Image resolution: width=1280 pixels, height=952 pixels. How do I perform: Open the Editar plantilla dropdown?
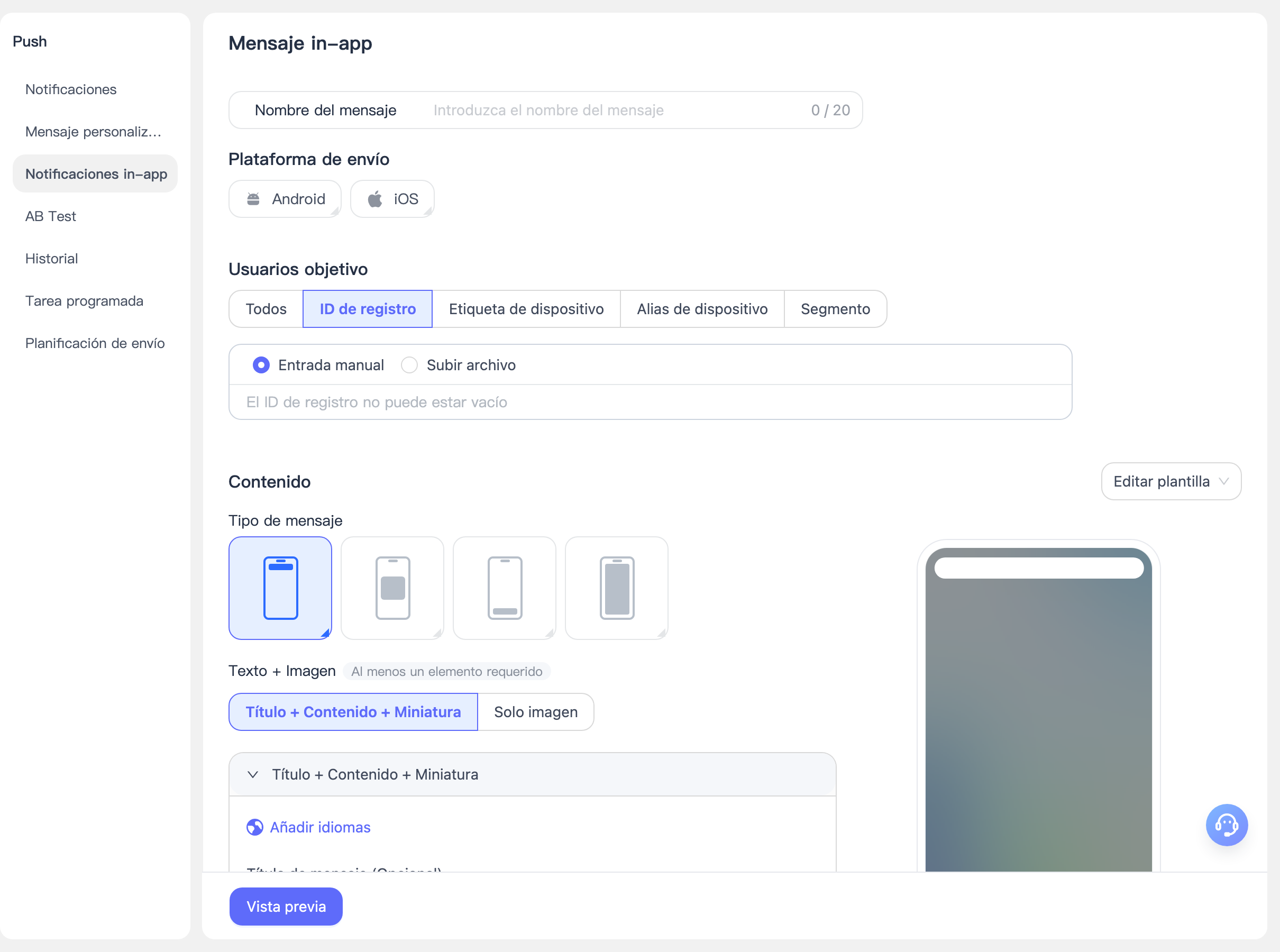(x=1171, y=481)
